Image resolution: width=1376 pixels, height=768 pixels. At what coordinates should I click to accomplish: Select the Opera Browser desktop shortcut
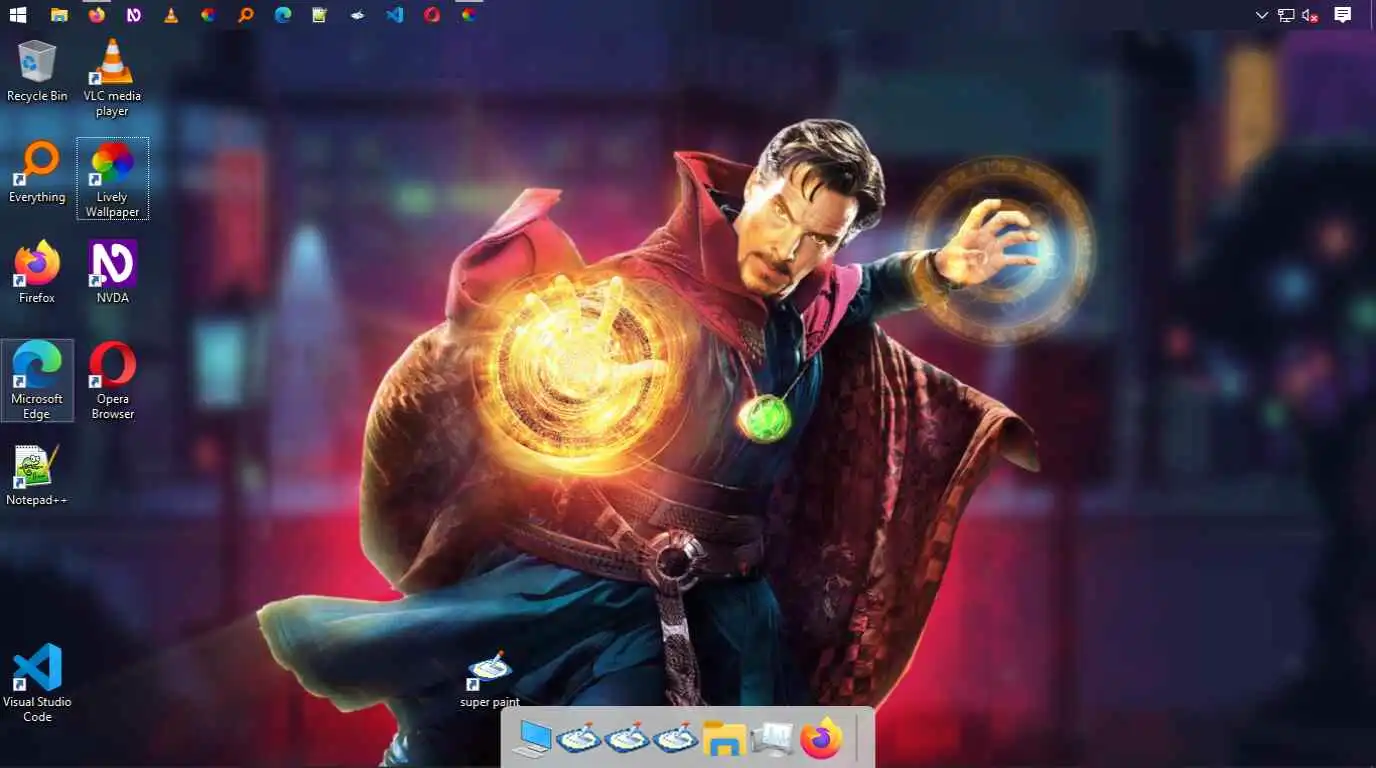point(112,380)
